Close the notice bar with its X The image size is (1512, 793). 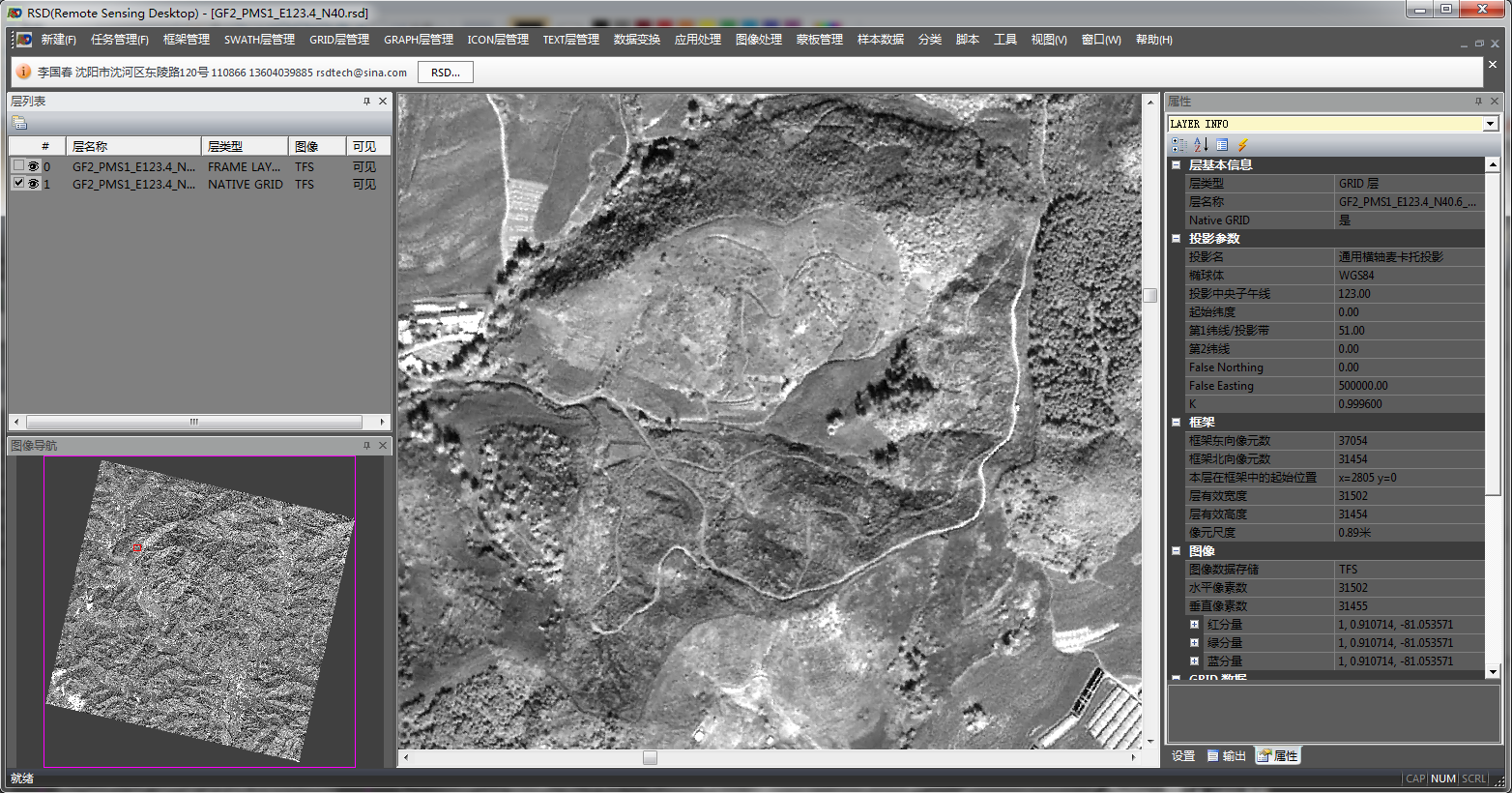[1493, 65]
